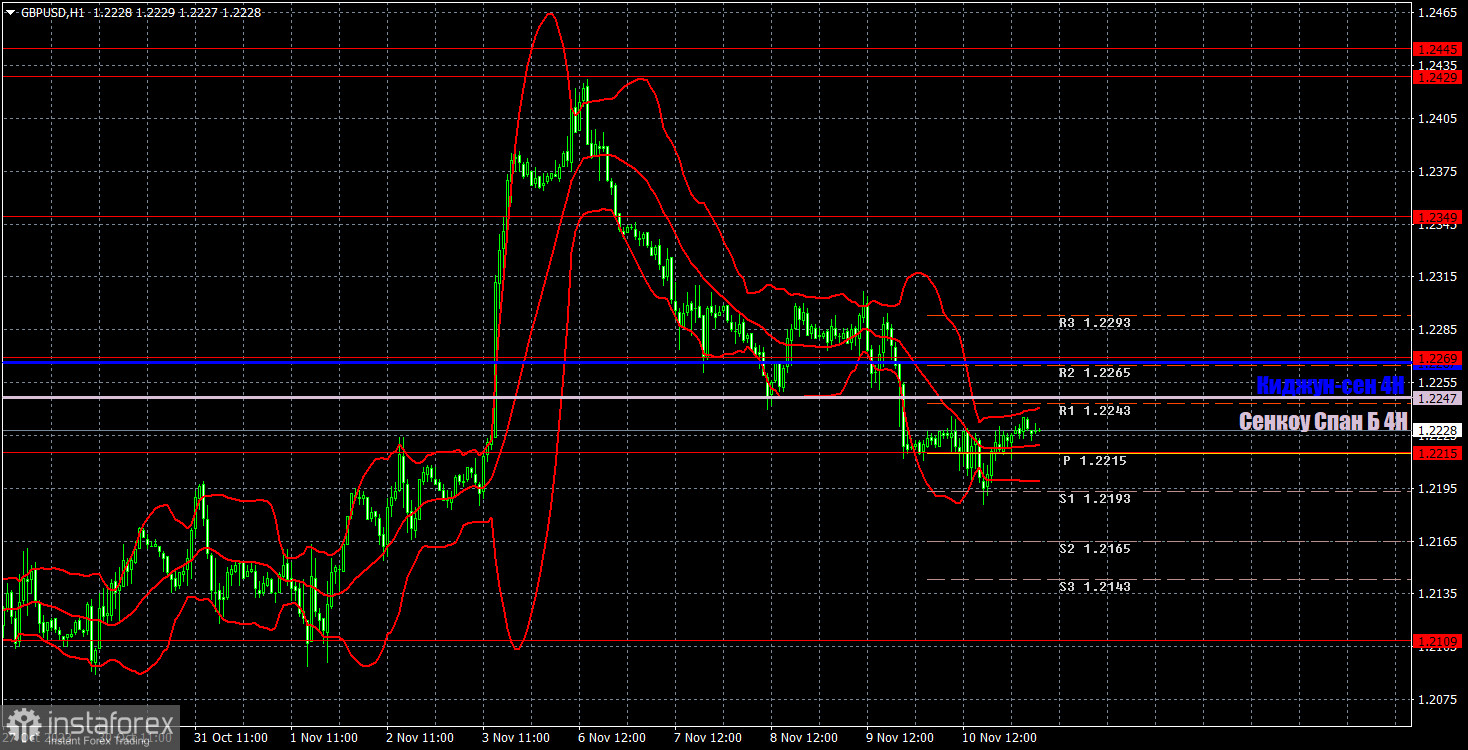1468x750 pixels.
Task: Click the 1.2247 Senkou Span price label
Action: (1439, 398)
